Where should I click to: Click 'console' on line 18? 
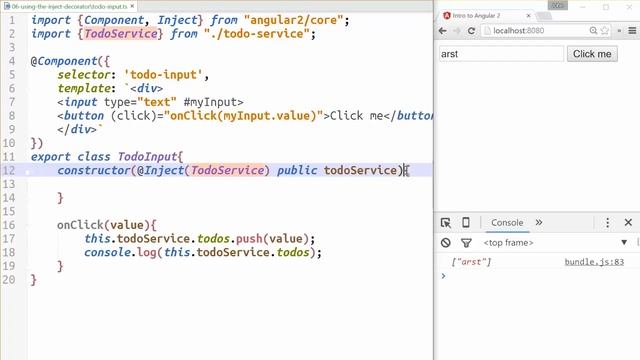(x=107, y=252)
